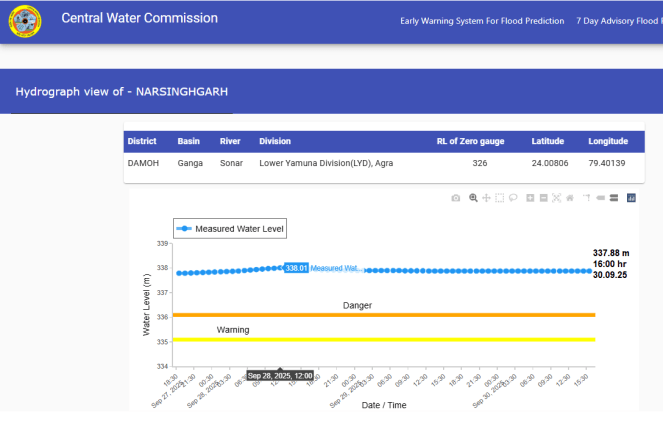Open Early Warning System For Flood Prediction
Image resolution: width=663 pixels, height=438 pixels.
pyautogui.click(x=482, y=21)
